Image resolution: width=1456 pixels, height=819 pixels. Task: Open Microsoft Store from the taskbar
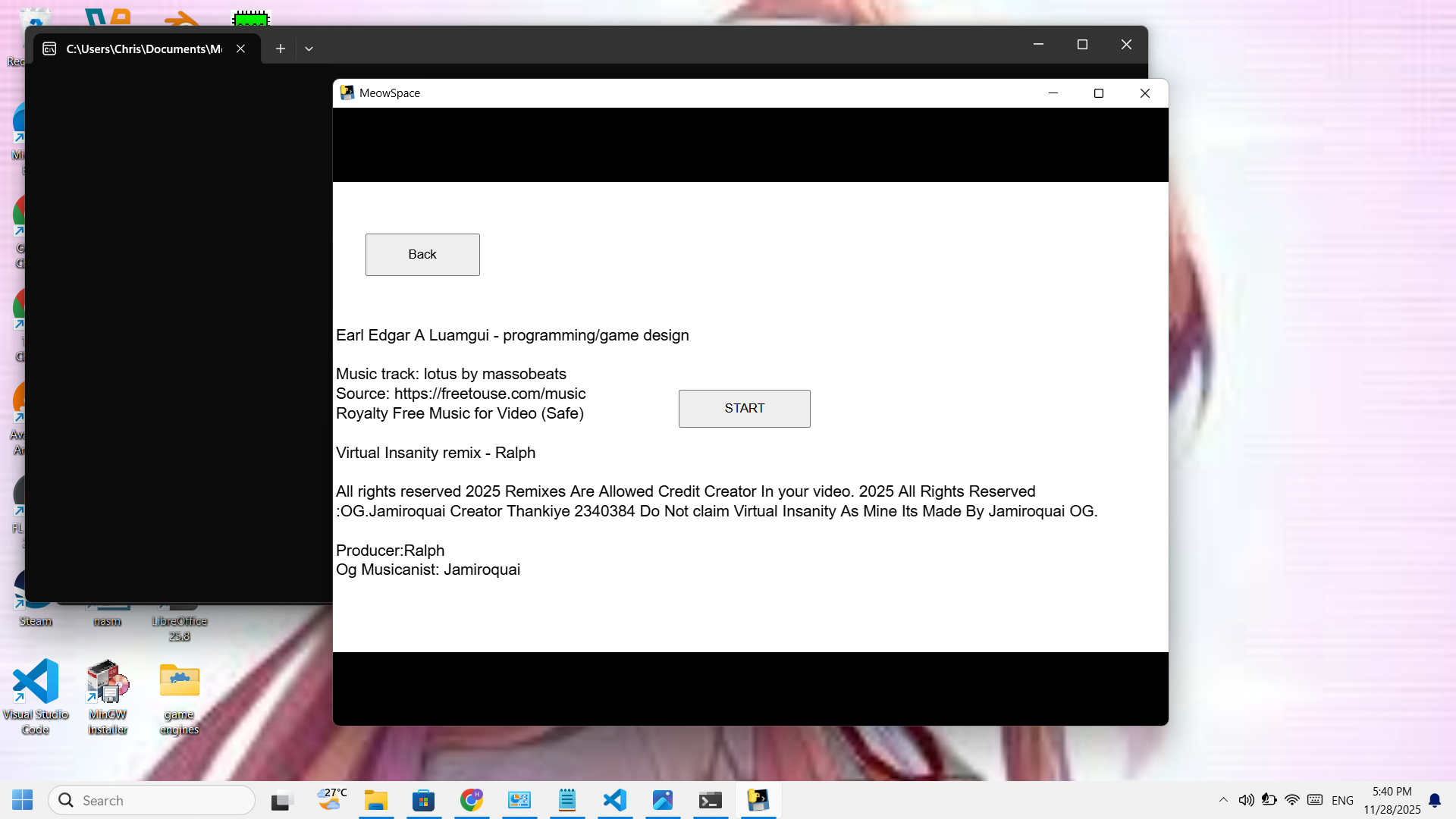424,800
